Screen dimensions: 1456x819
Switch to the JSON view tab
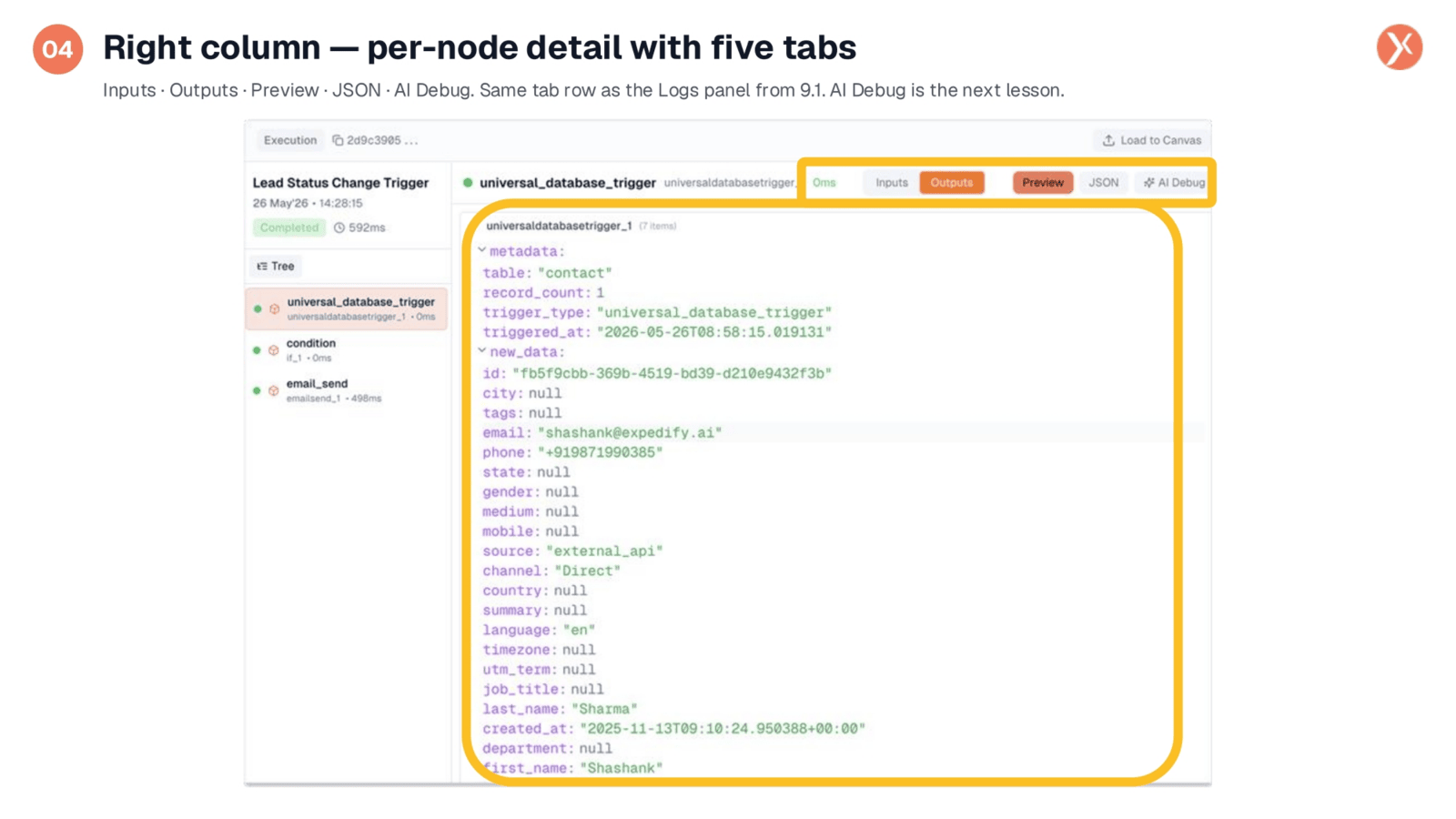click(1104, 182)
